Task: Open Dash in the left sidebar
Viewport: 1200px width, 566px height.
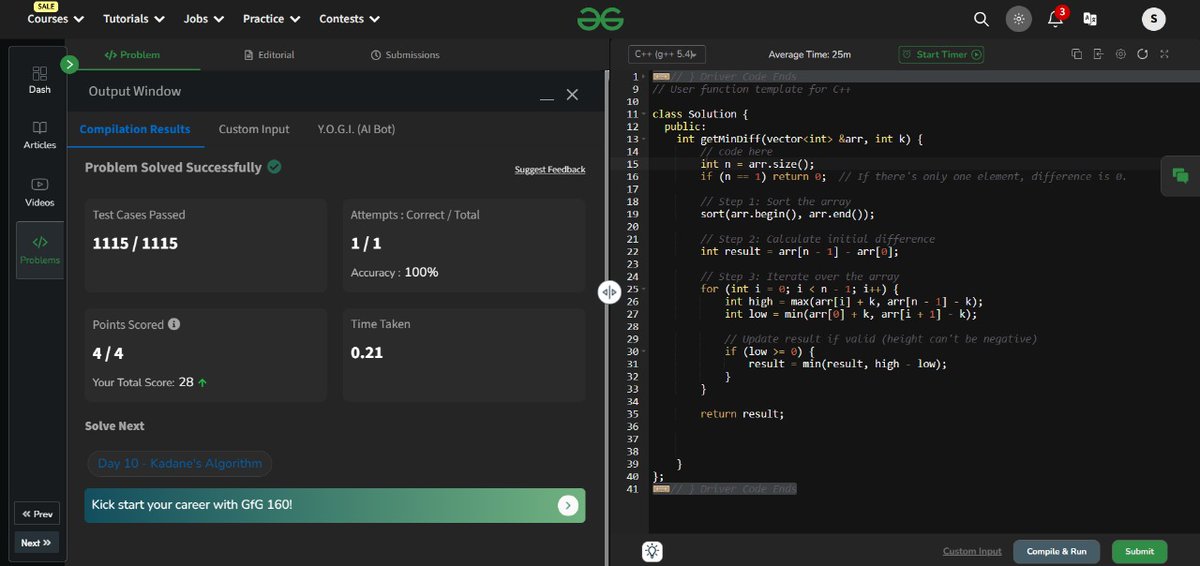Action: [39, 80]
